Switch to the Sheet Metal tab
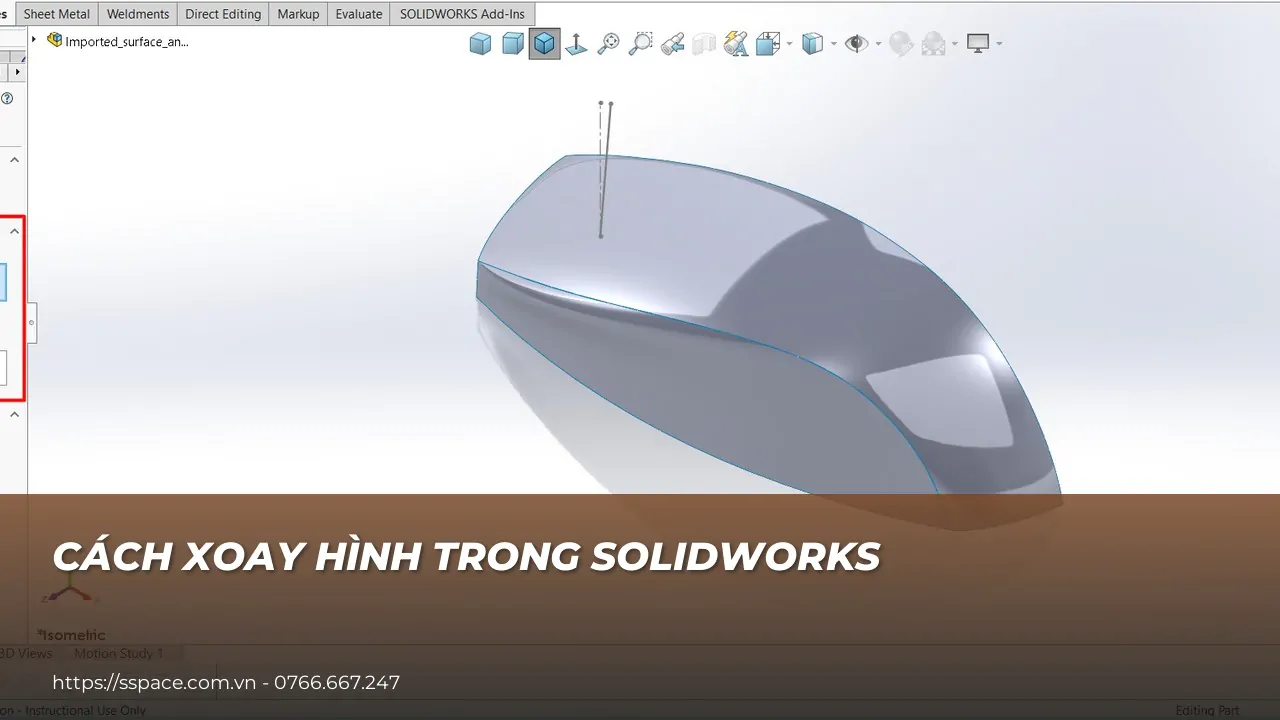 (x=57, y=14)
